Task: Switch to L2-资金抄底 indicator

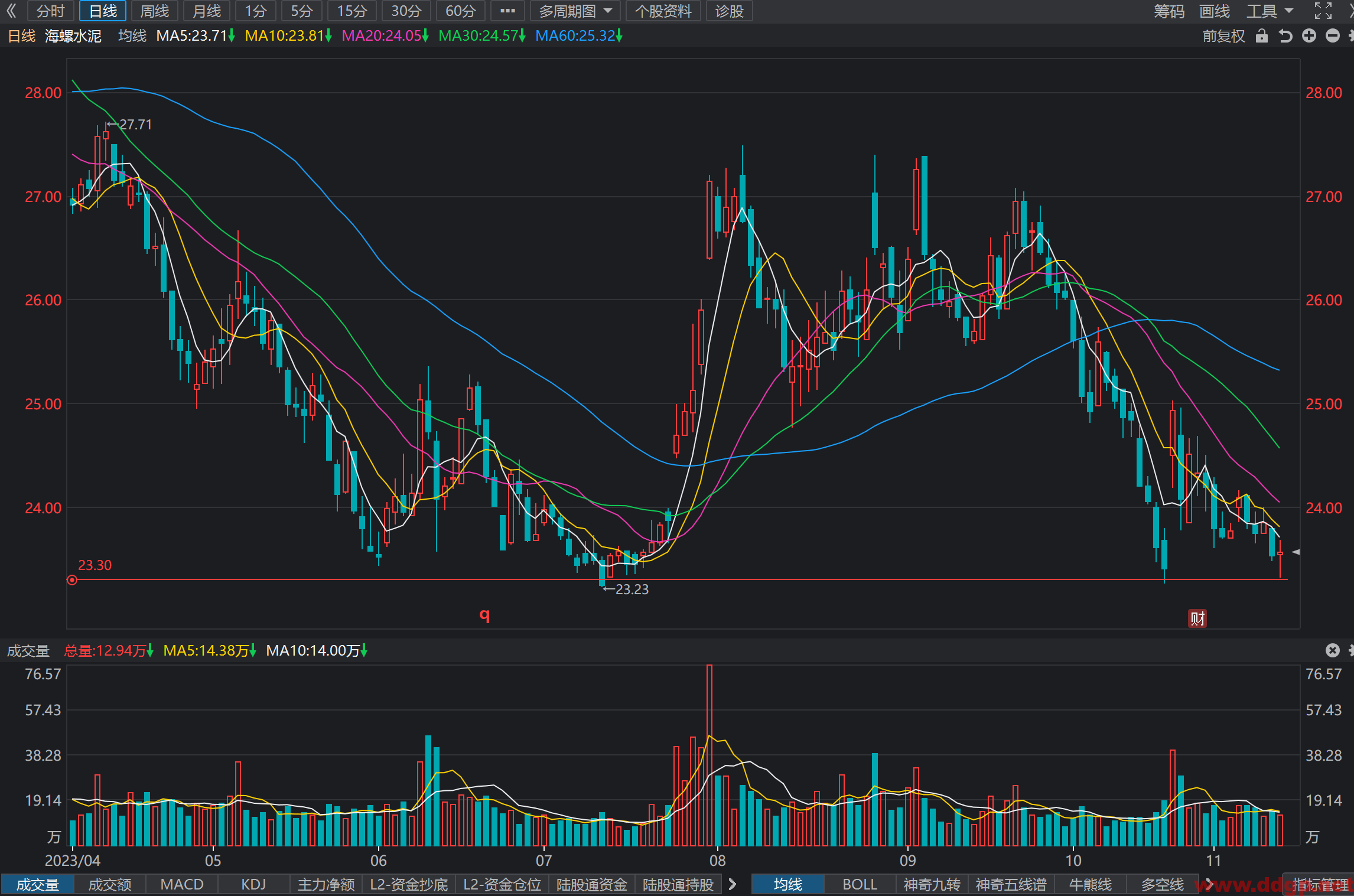Action: coord(409,884)
